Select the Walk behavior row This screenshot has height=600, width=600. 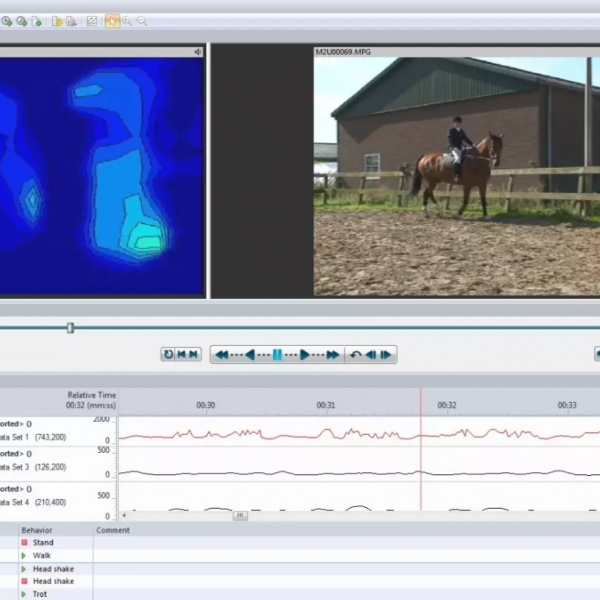tap(42, 555)
